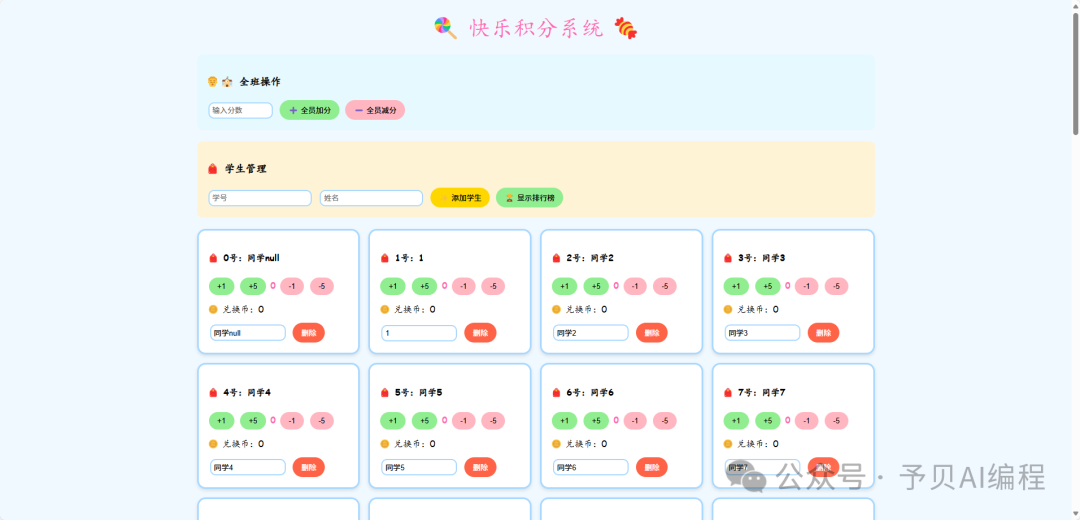The image size is (1080, 520).
Task: Delete the 1号 student card
Action: [480, 333]
